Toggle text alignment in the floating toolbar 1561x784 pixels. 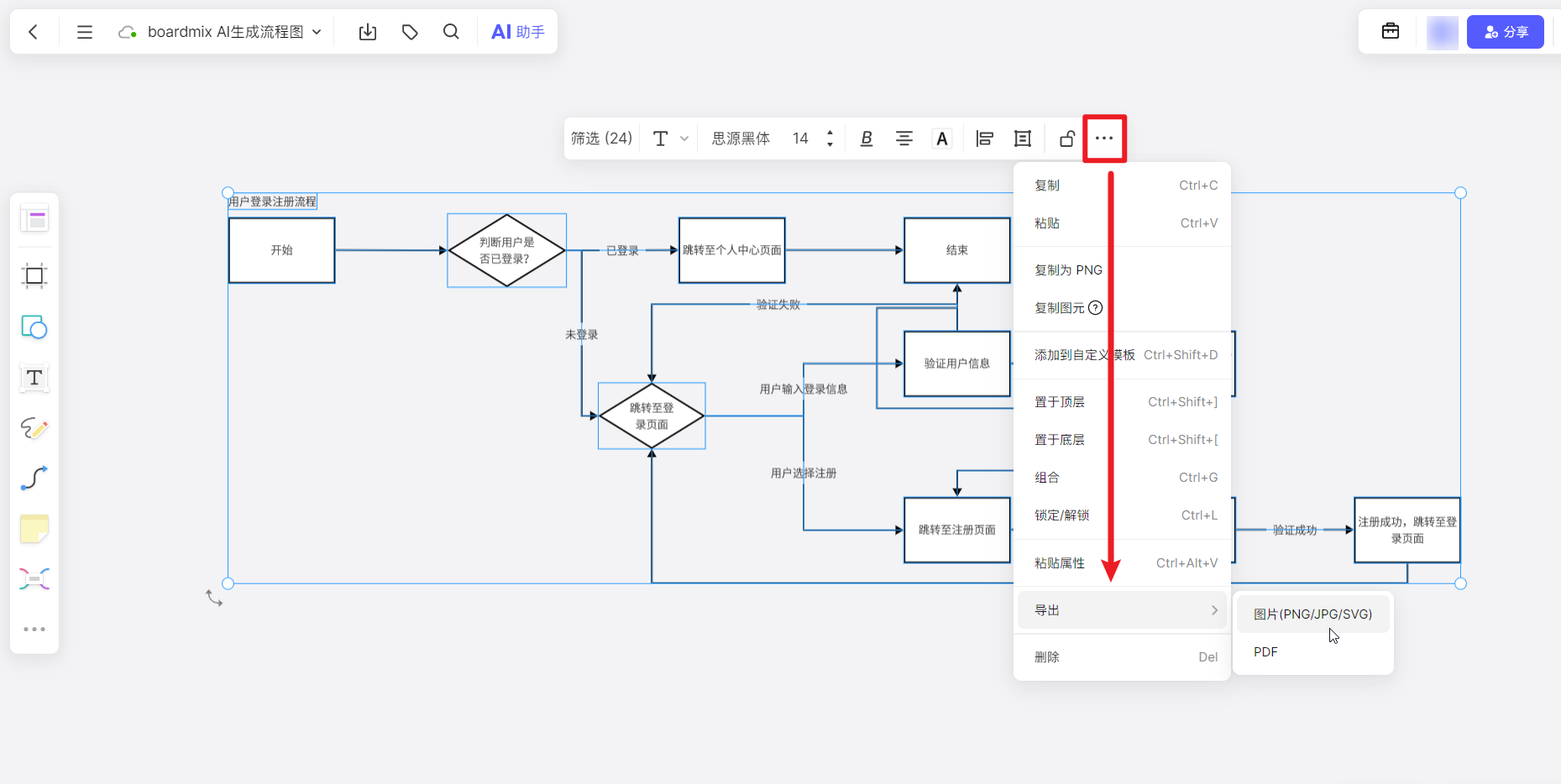(x=904, y=138)
